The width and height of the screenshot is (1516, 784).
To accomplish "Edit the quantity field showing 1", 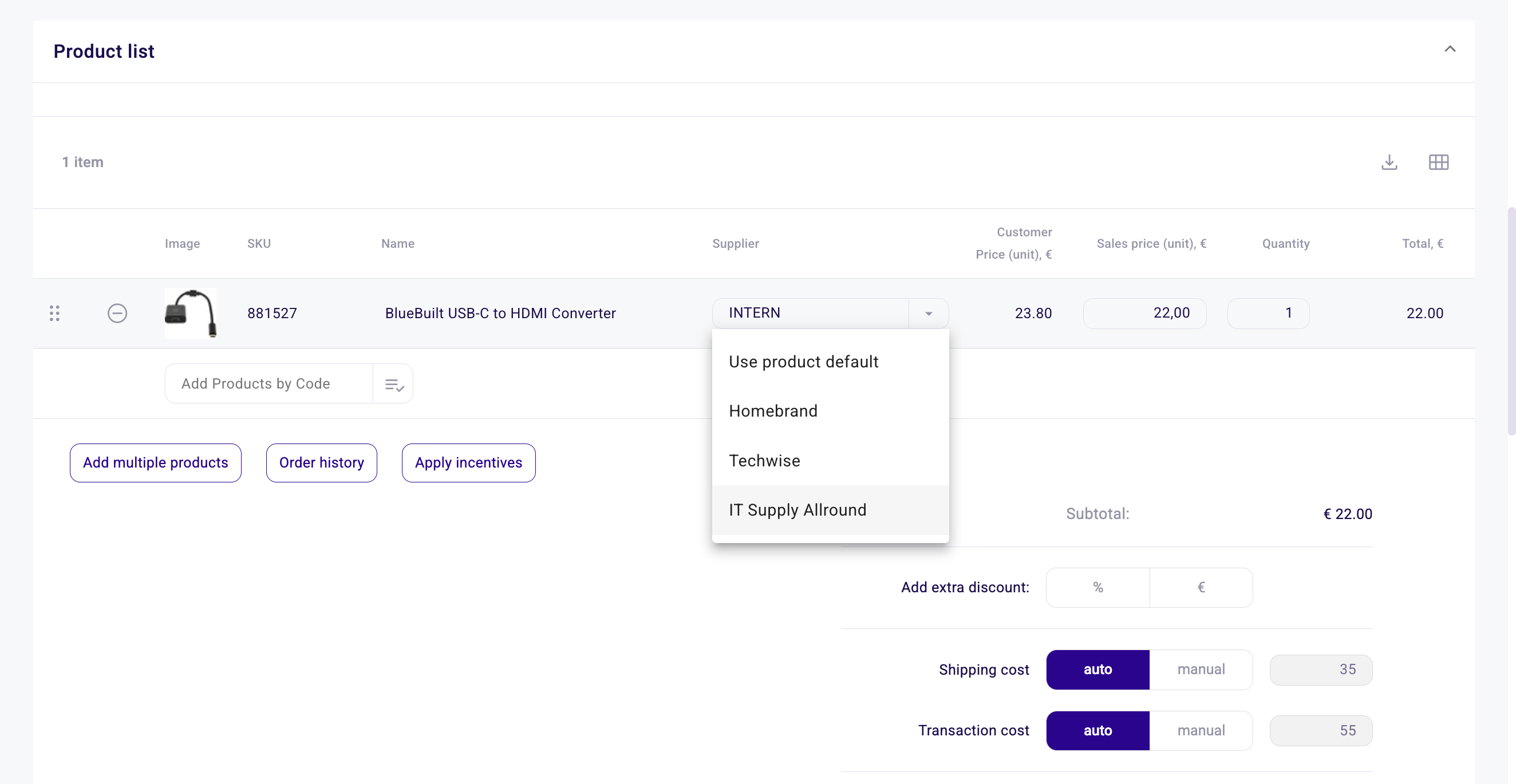I will point(1268,313).
